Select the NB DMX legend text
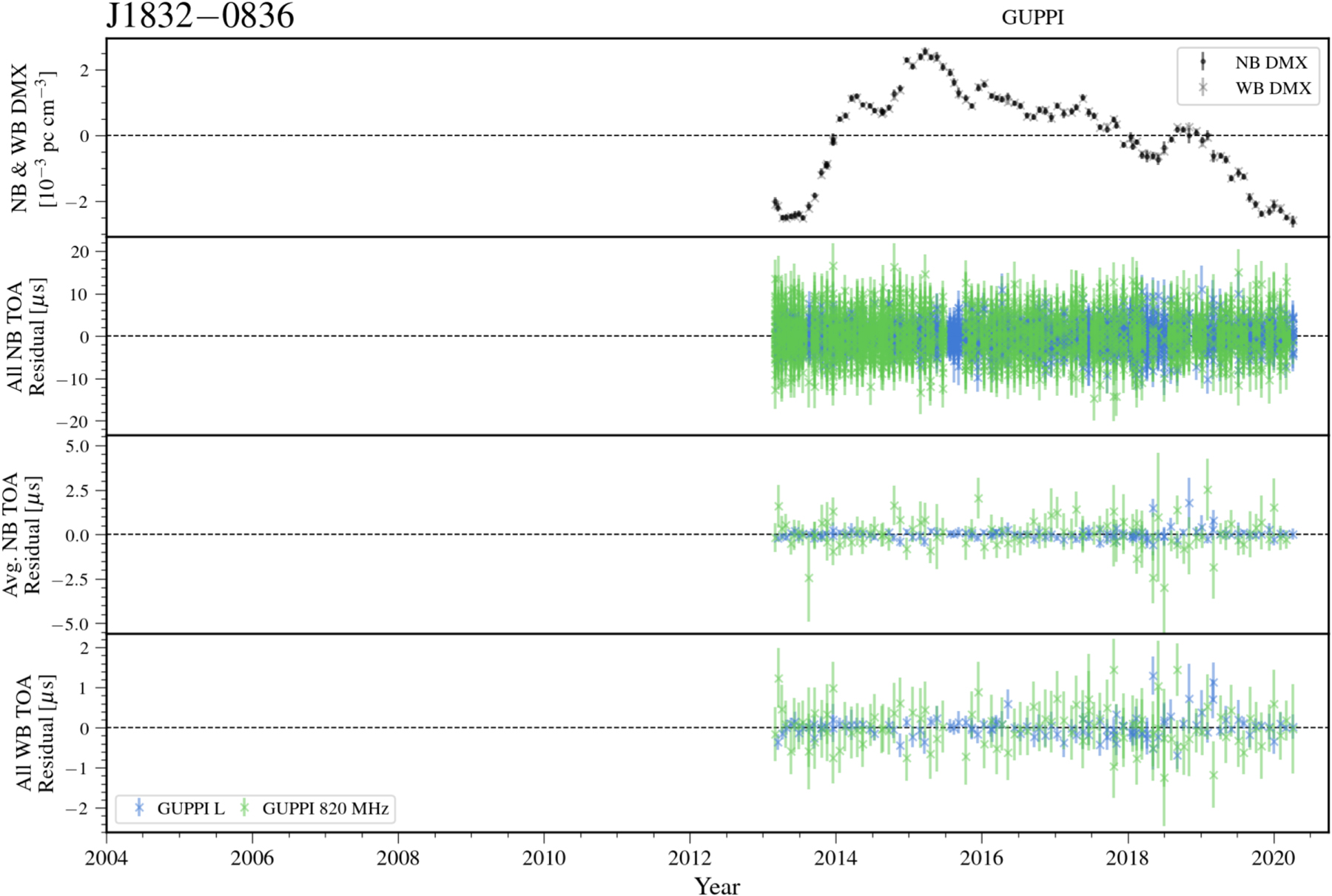Image resolution: width=1332 pixels, height=896 pixels. pos(1271,63)
